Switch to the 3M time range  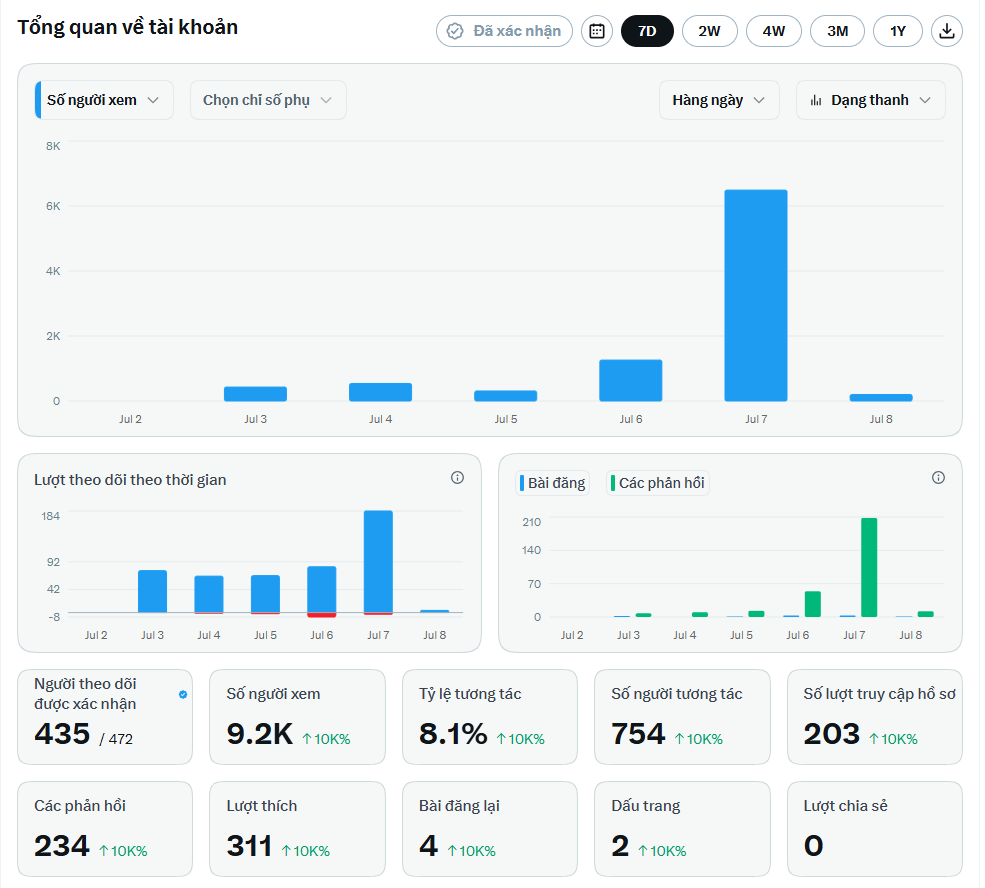click(837, 31)
